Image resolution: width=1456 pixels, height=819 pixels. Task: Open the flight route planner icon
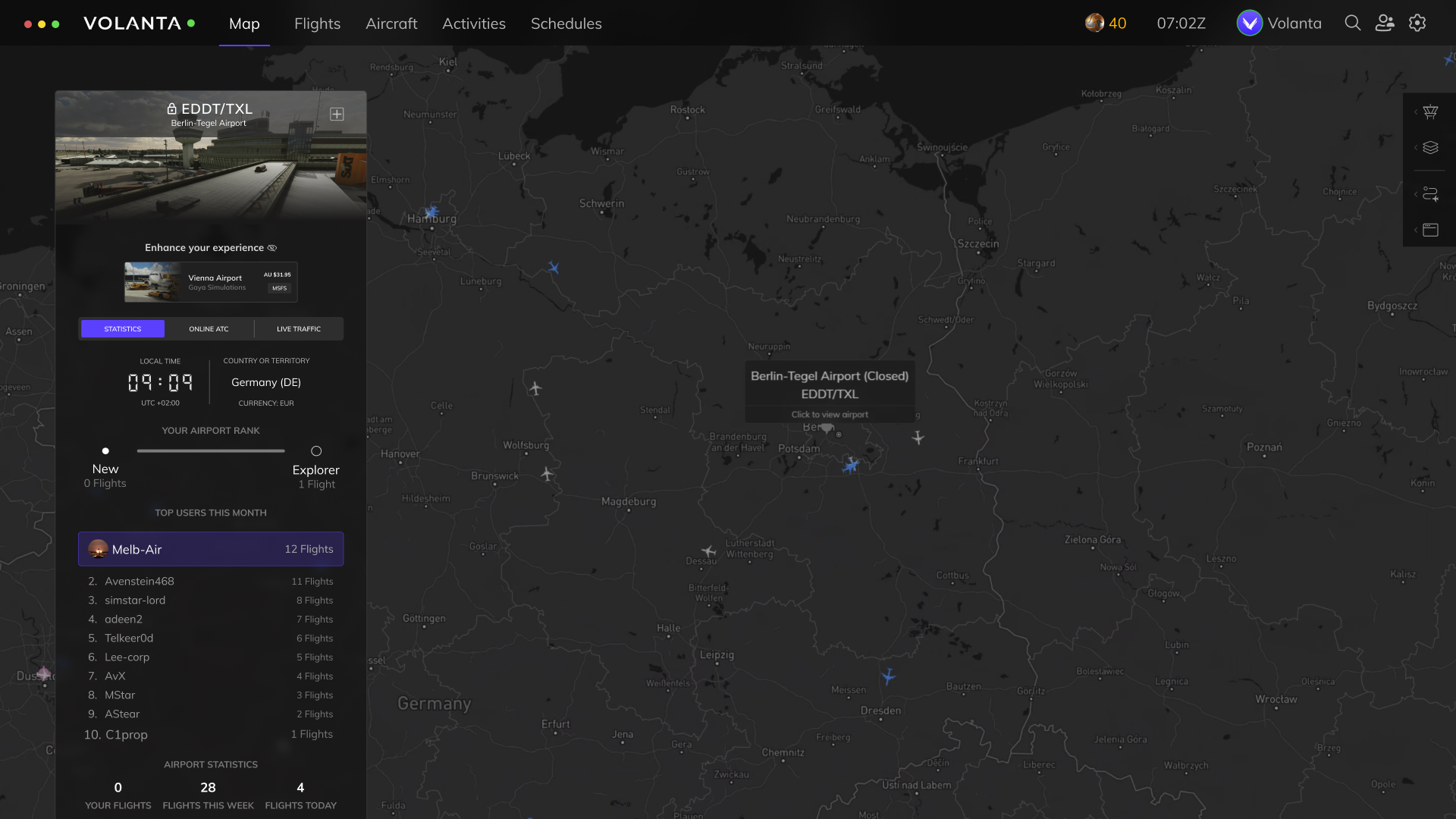[1430, 194]
